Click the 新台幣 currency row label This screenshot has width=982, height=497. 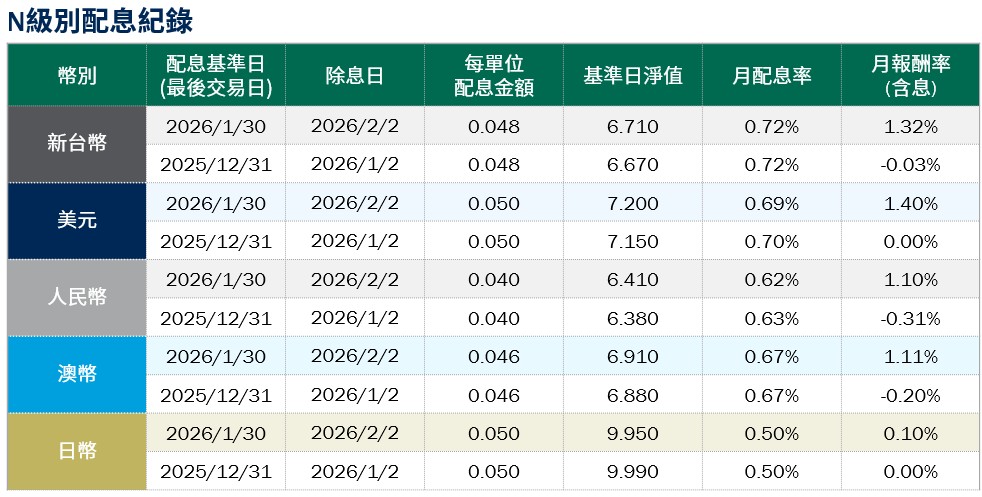[77, 144]
